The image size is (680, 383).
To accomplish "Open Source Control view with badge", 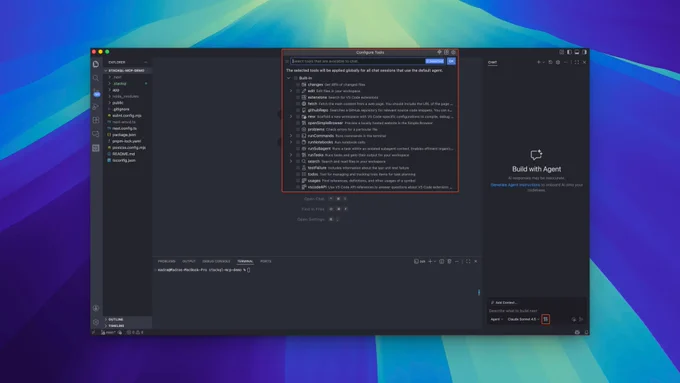I will [96, 92].
